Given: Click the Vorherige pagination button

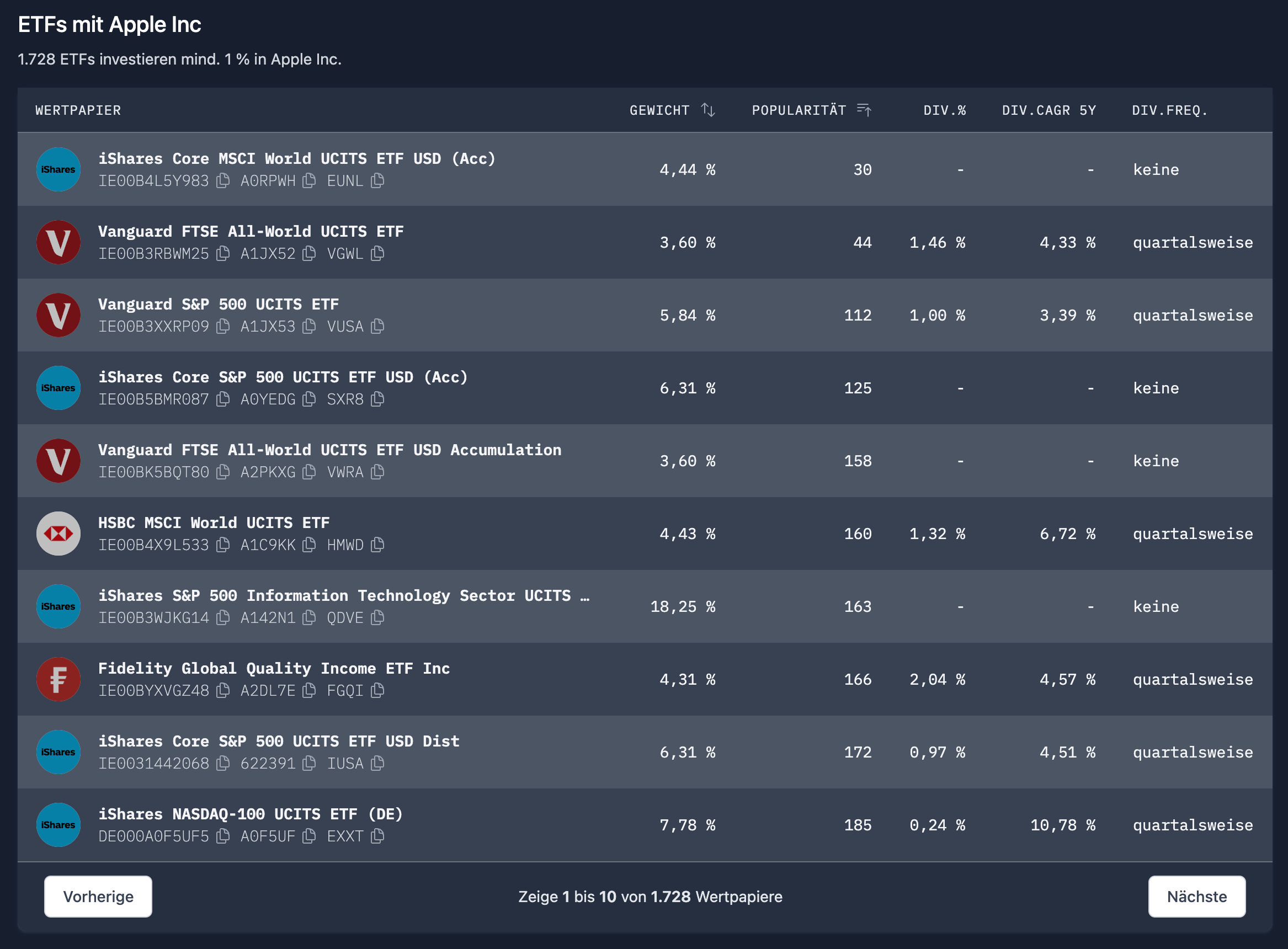Looking at the screenshot, I should pyautogui.click(x=98, y=896).
